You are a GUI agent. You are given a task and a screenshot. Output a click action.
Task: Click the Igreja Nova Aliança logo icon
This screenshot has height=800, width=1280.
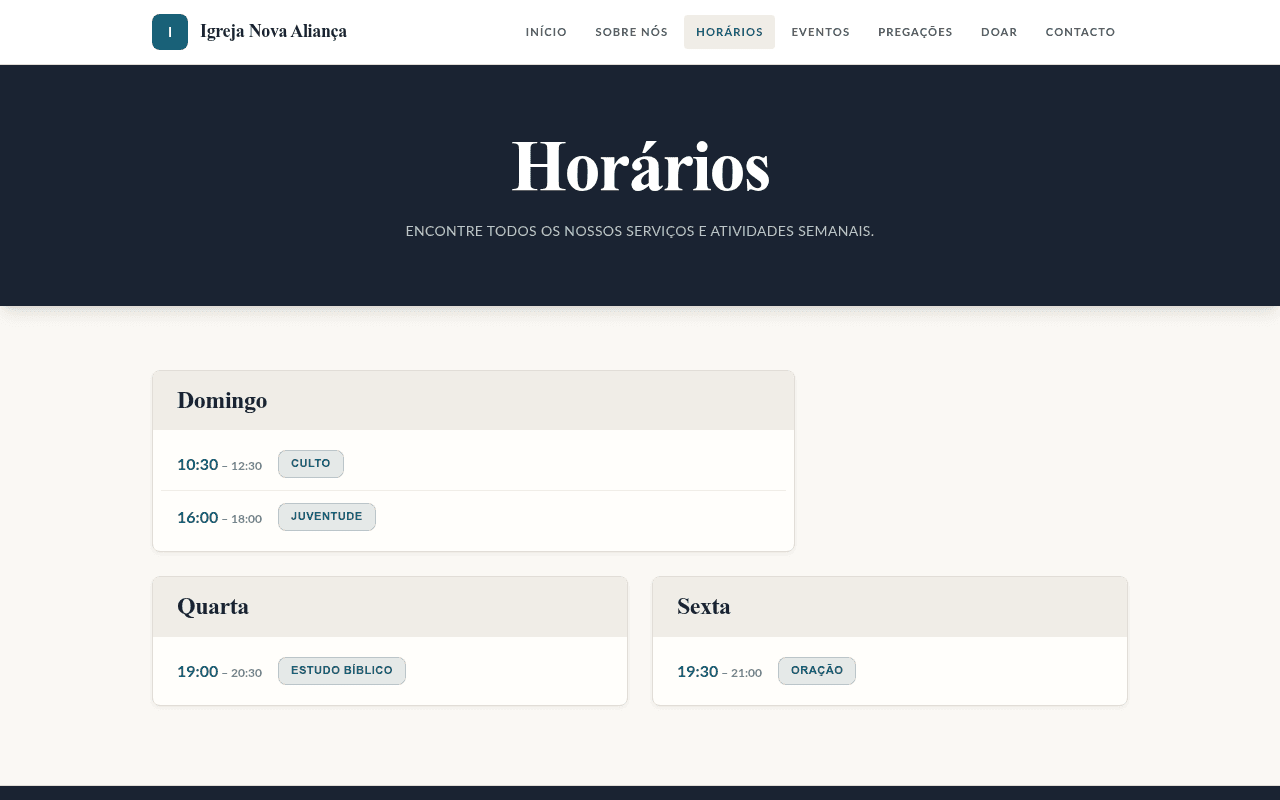(x=170, y=32)
